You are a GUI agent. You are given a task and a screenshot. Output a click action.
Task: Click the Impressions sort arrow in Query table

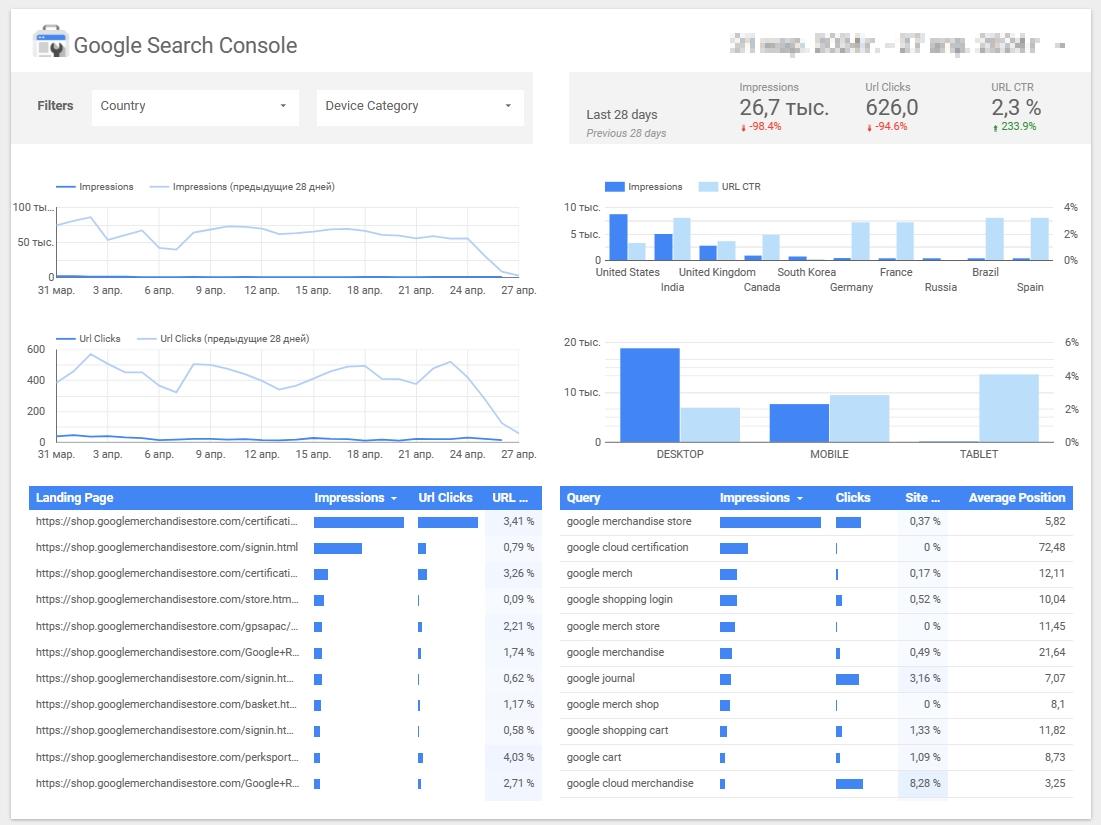pyautogui.click(x=799, y=498)
